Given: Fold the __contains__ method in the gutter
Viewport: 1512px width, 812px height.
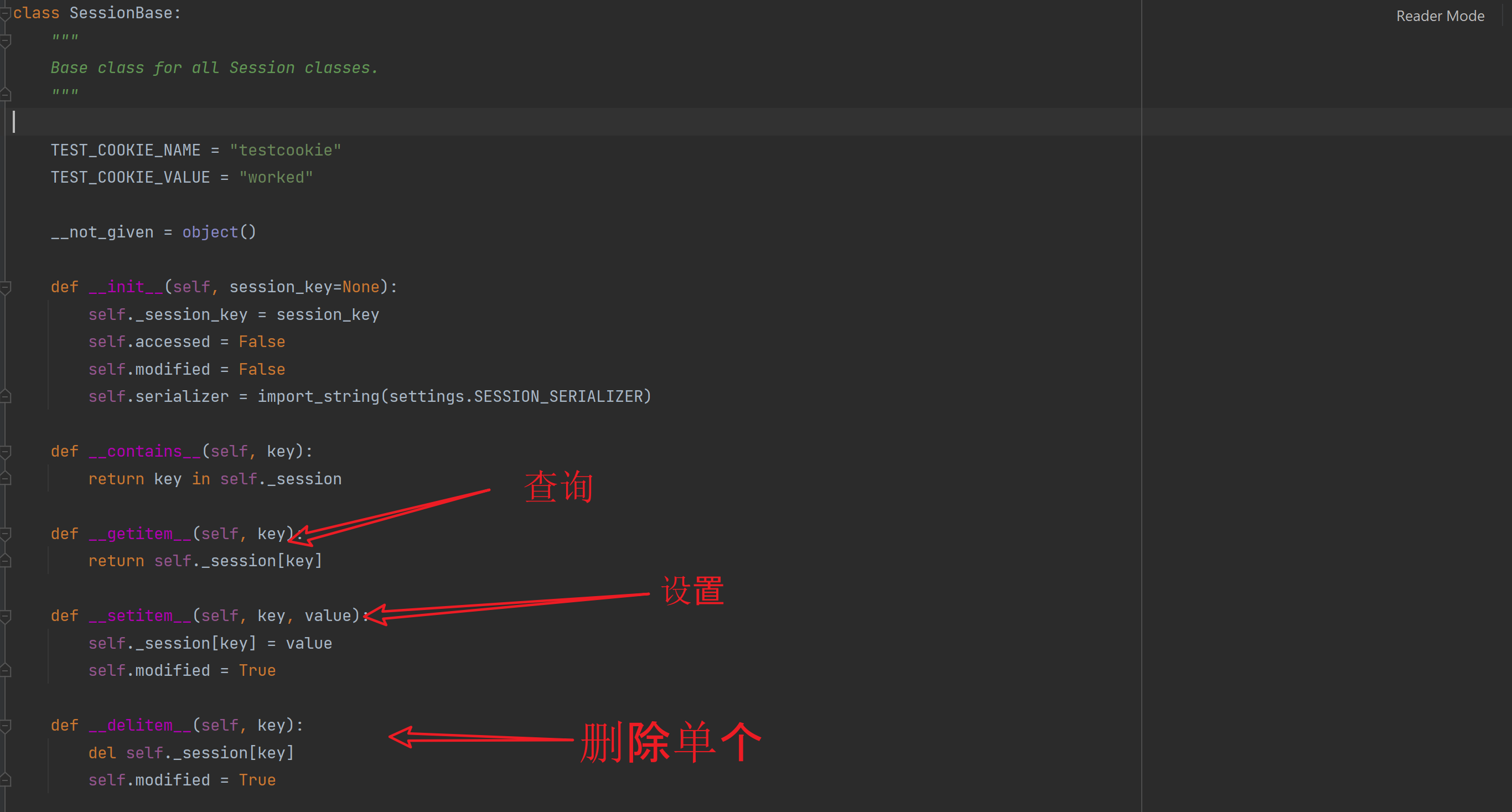Looking at the screenshot, I should (x=6, y=452).
